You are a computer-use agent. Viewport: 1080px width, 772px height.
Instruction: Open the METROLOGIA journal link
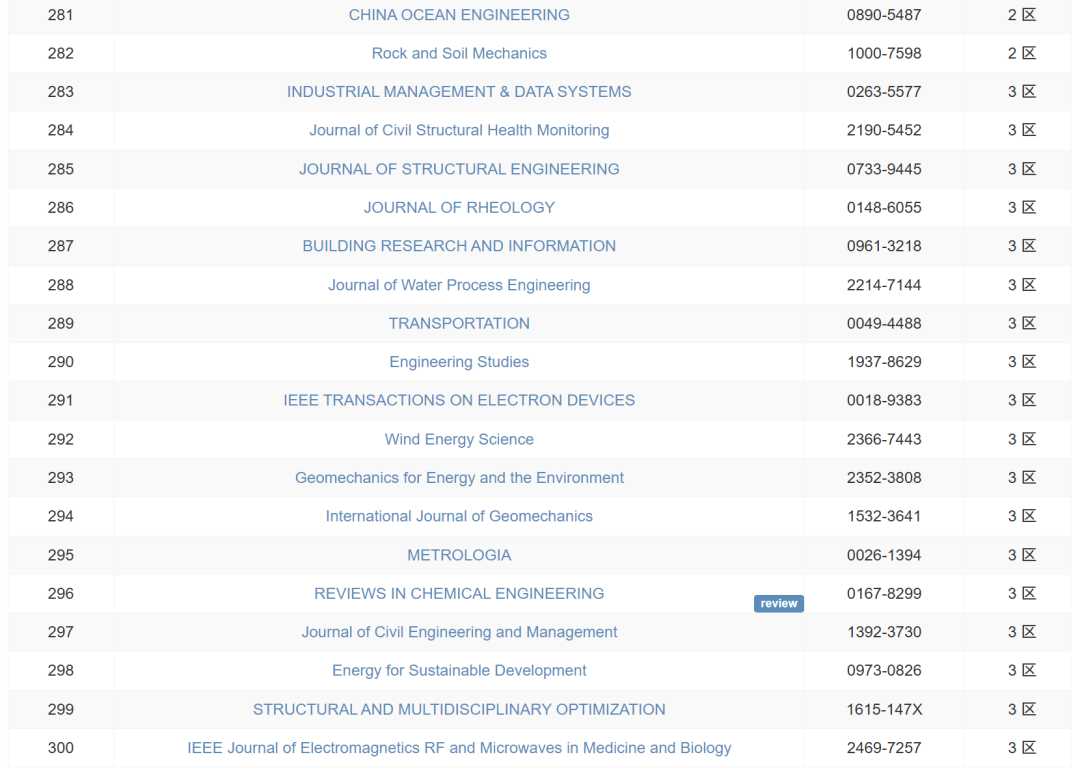[459, 555]
